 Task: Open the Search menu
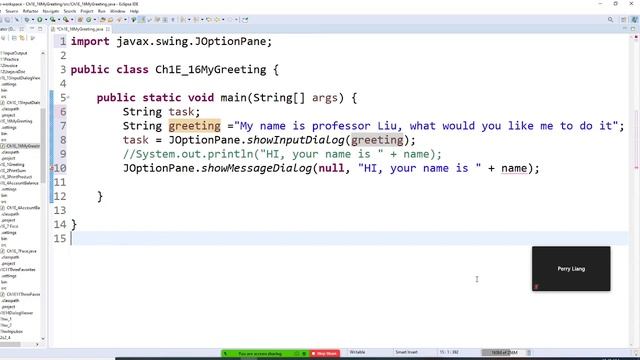[69, 11]
